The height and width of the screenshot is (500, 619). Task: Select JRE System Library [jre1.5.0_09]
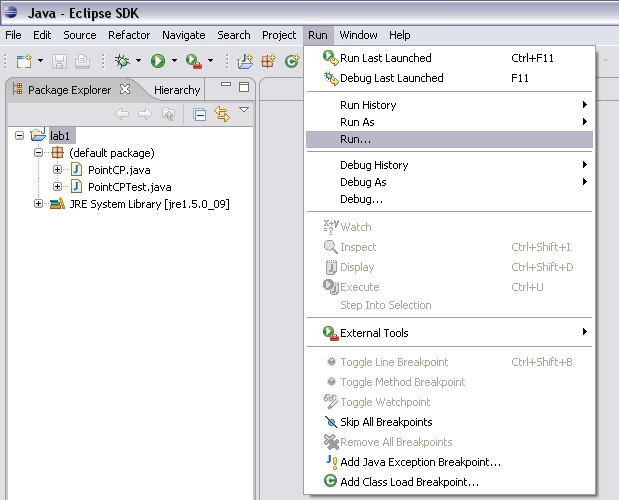[x=149, y=204]
